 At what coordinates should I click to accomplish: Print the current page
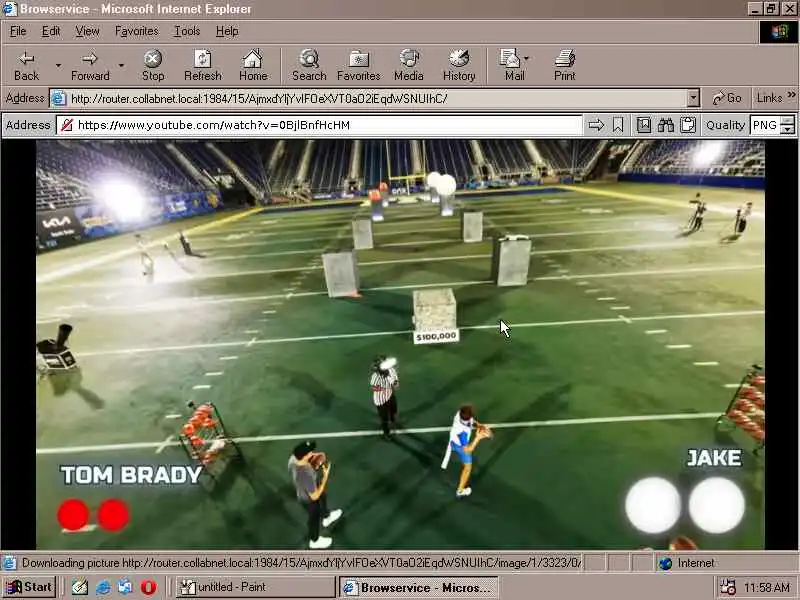[x=564, y=66]
